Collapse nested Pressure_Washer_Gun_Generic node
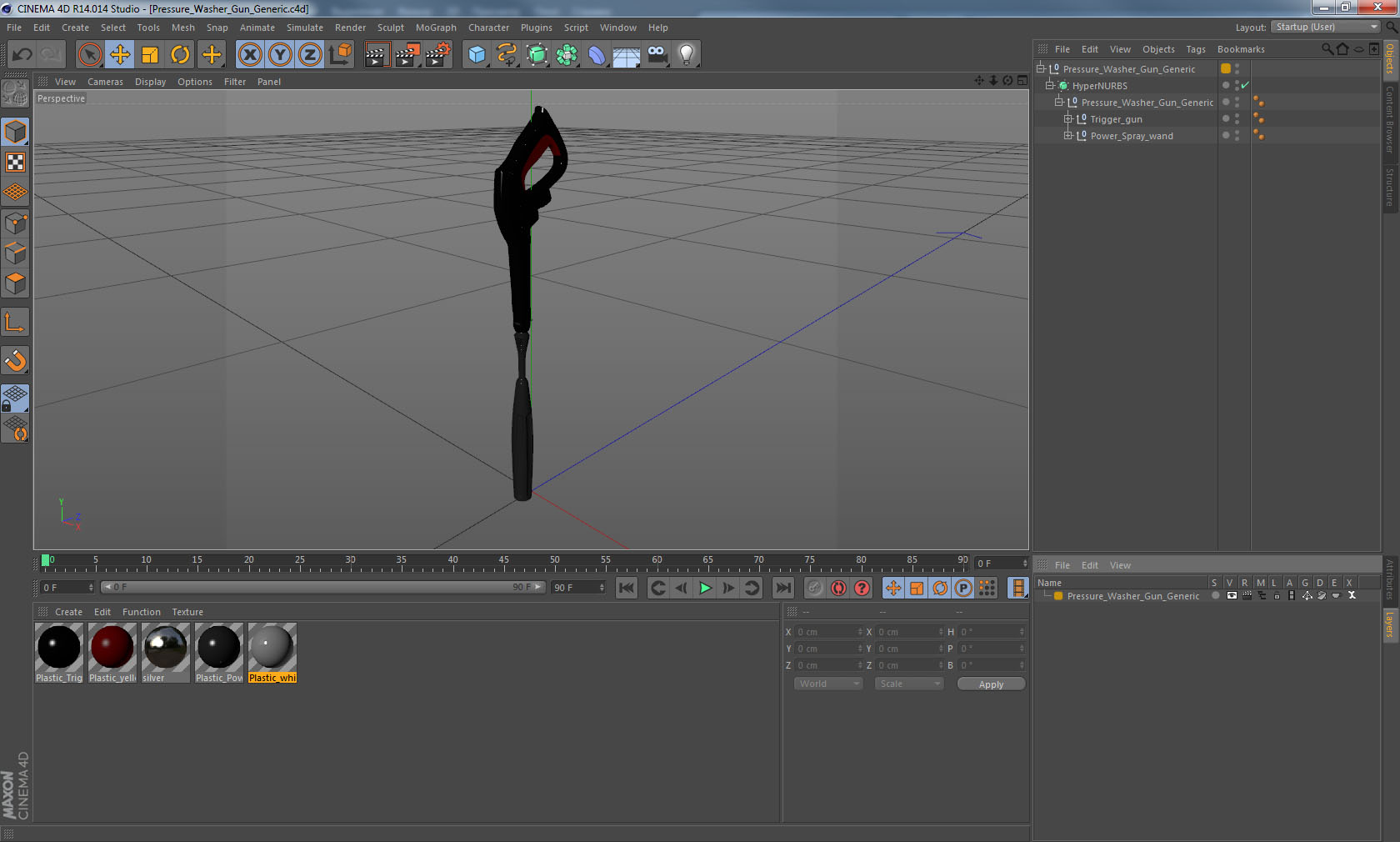1400x842 pixels. pyautogui.click(x=1058, y=102)
